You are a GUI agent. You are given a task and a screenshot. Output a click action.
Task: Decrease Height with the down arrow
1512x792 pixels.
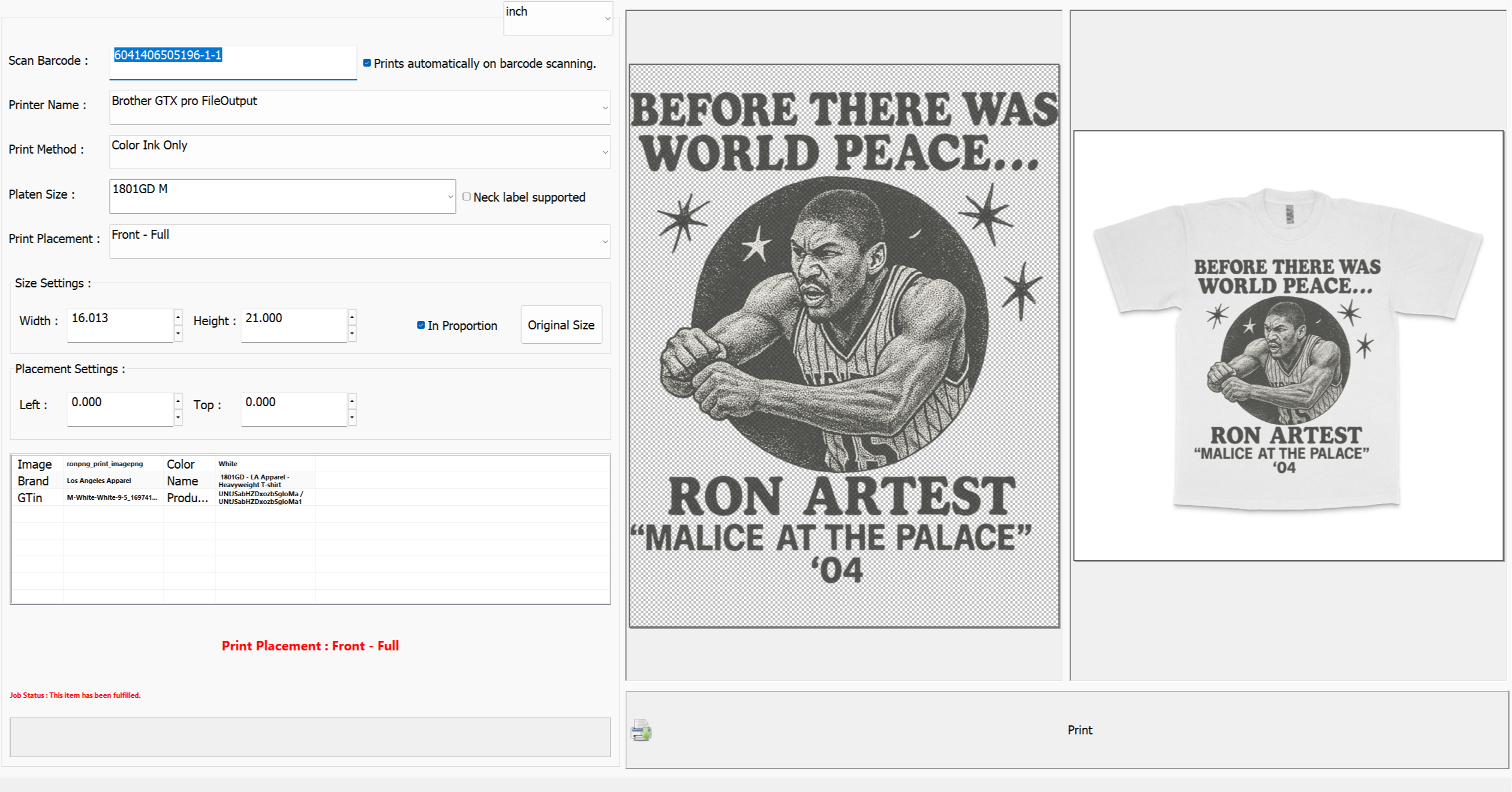click(352, 333)
